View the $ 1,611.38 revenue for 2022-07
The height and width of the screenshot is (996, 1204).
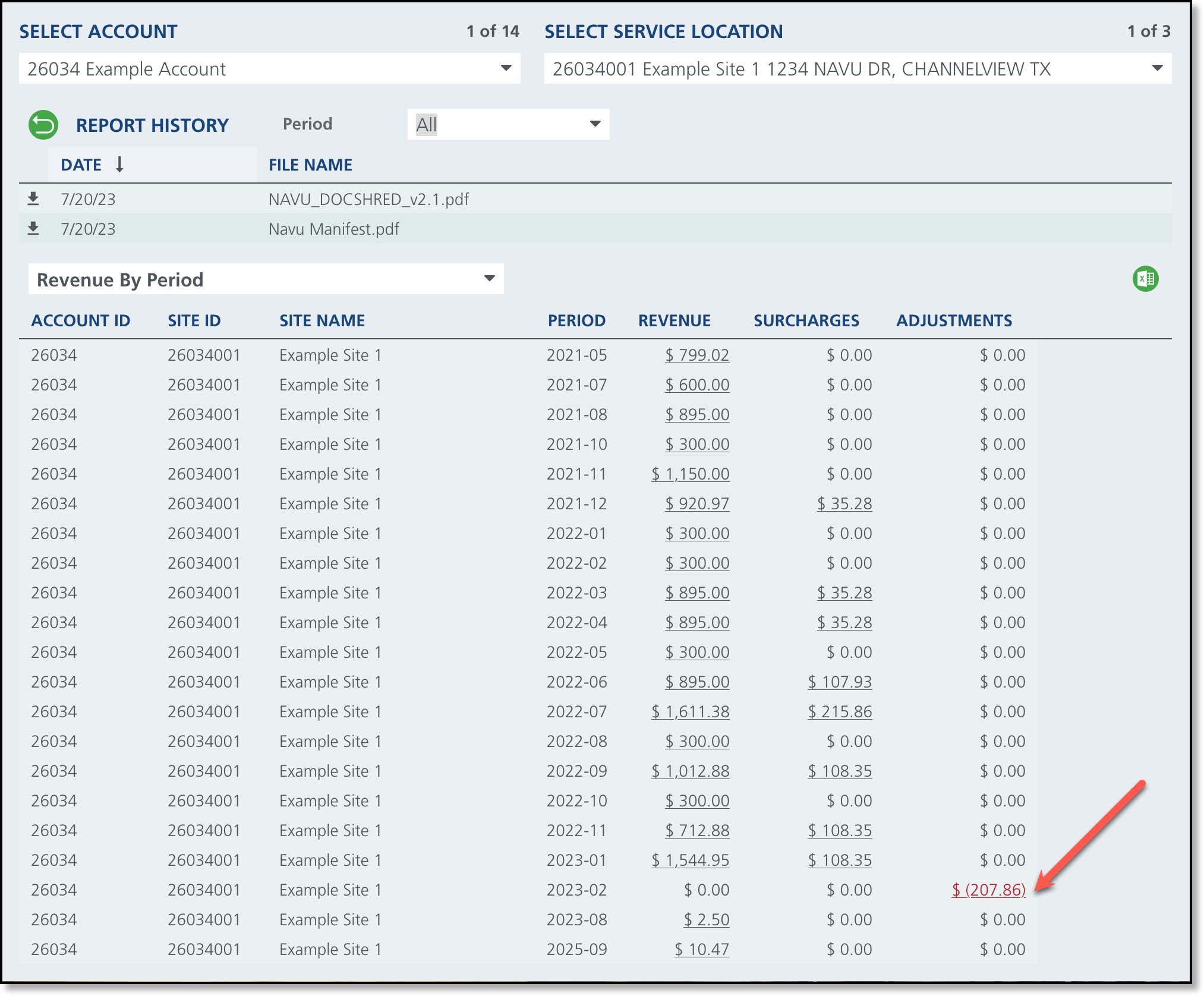pyautogui.click(x=690, y=711)
